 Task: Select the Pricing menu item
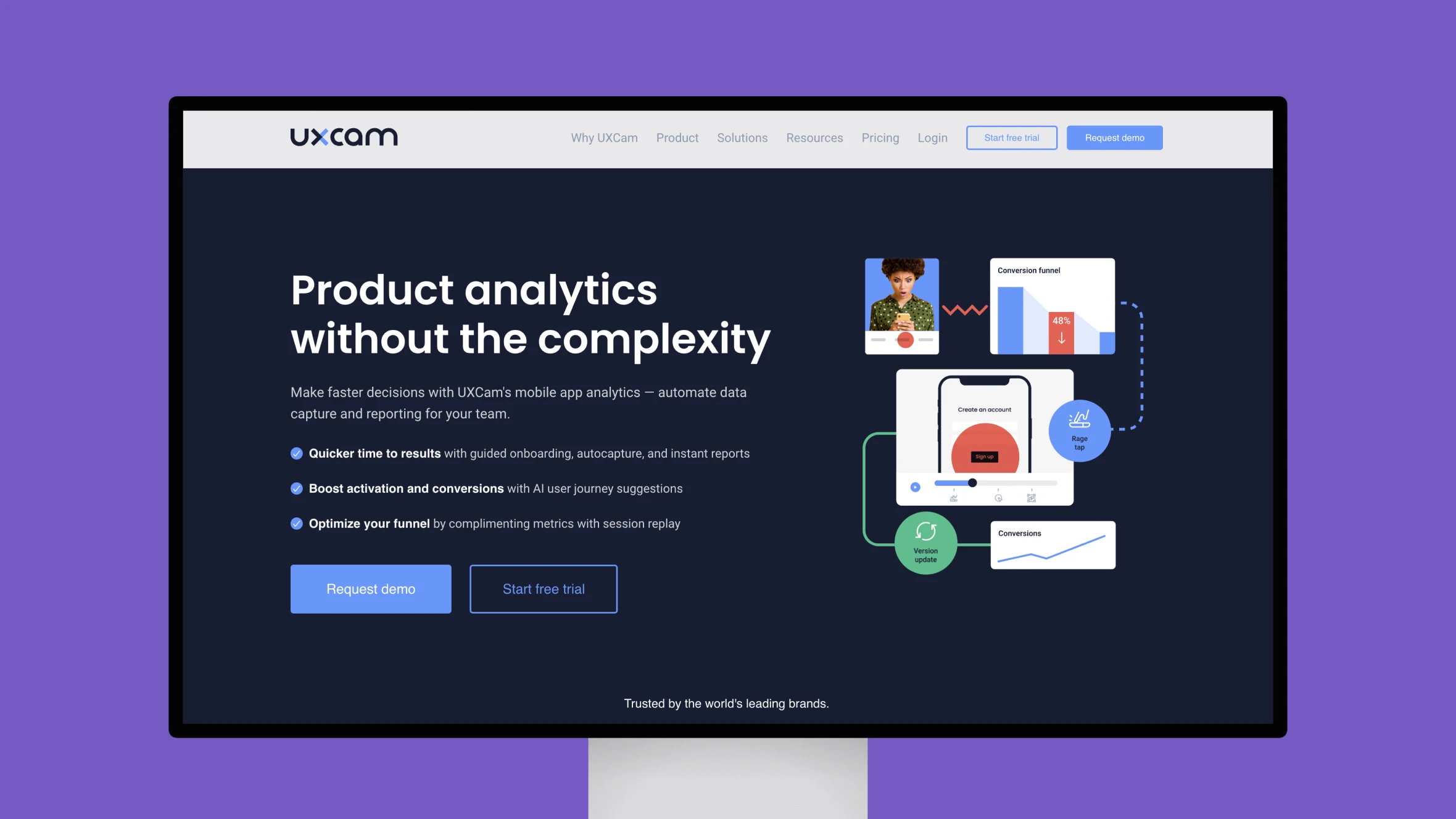click(880, 137)
